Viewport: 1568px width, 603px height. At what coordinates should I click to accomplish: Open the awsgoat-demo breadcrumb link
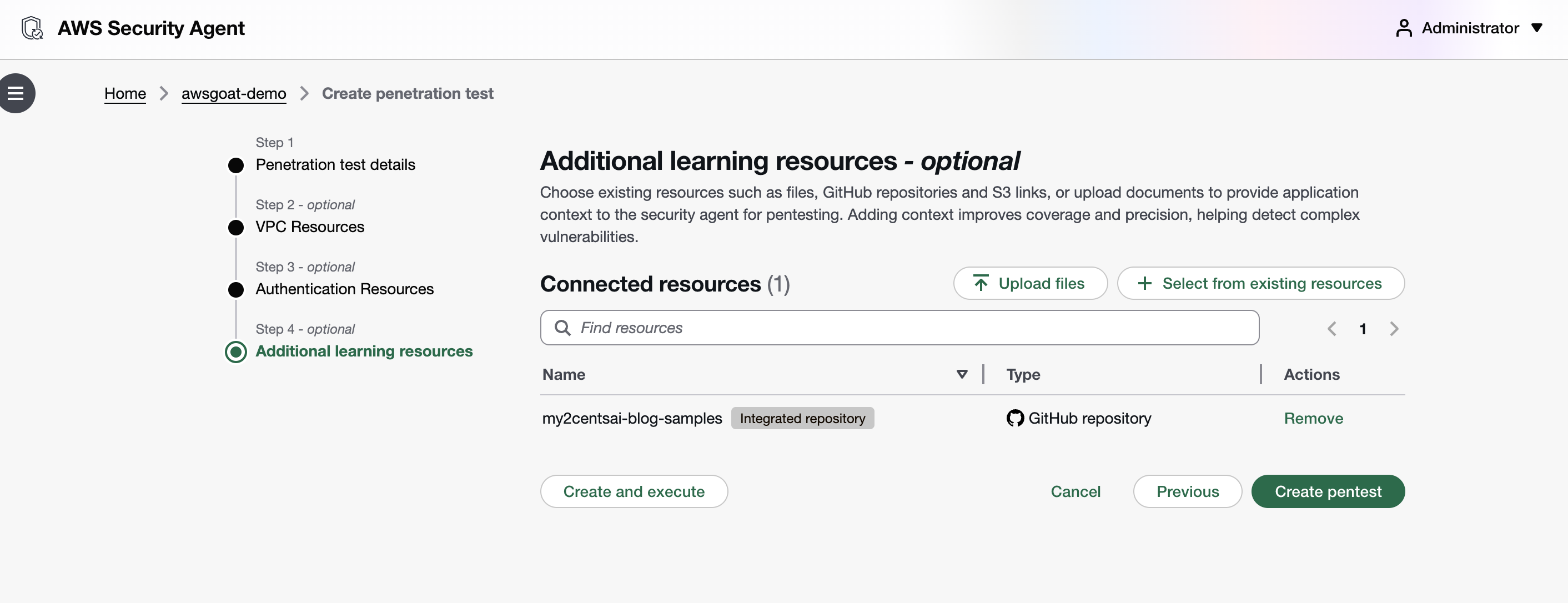click(x=234, y=93)
